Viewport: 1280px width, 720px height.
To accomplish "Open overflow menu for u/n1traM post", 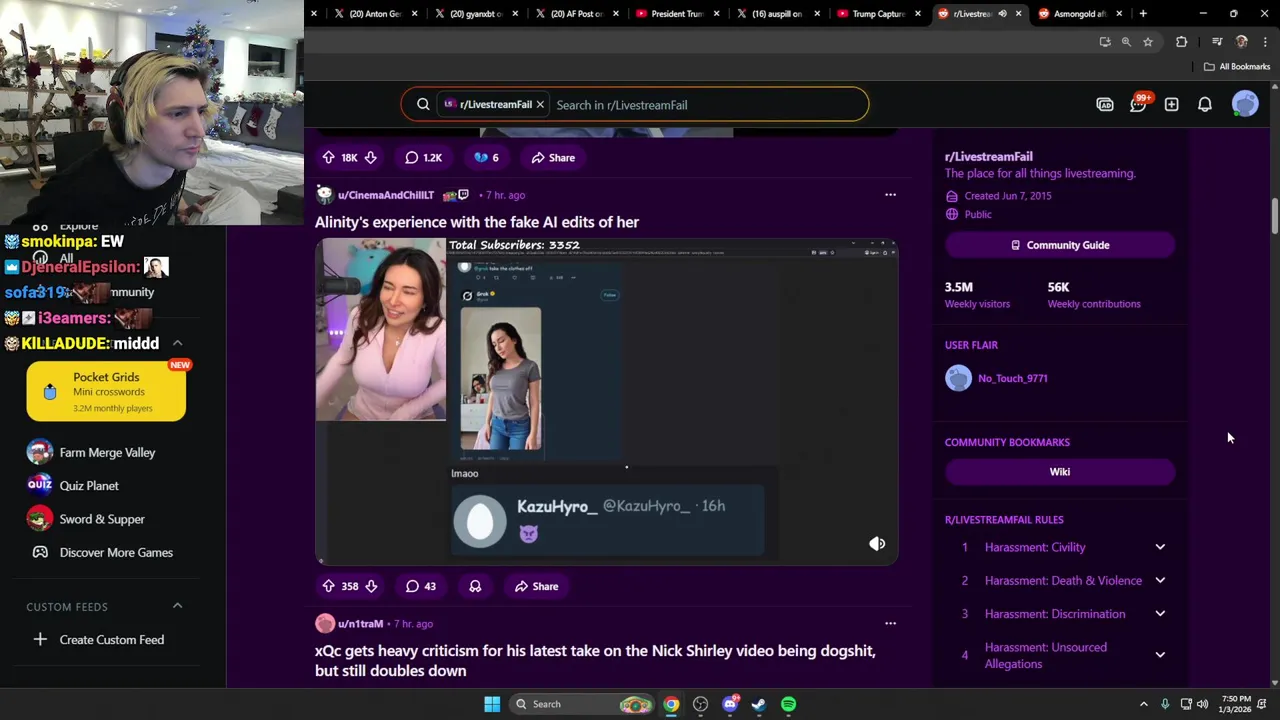I will tap(890, 623).
